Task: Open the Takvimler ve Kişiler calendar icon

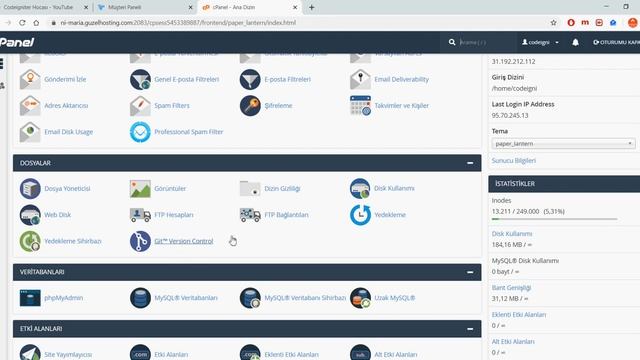Action: [360, 106]
